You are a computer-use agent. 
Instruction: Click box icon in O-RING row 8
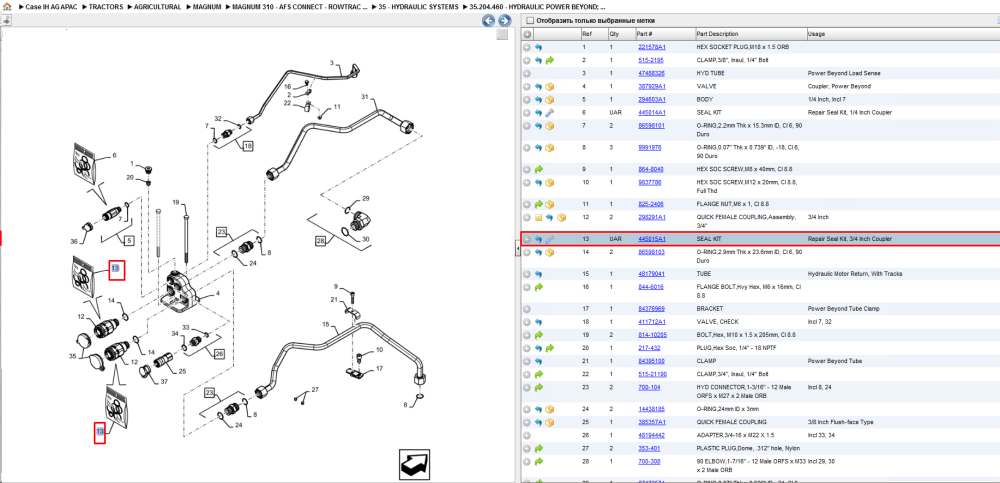pos(549,148)
